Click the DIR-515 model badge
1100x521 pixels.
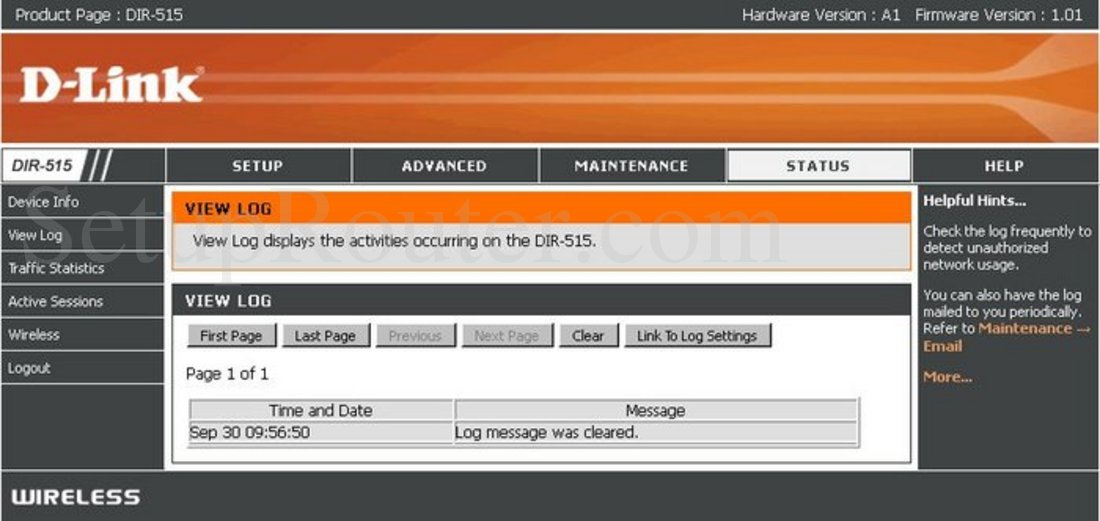click(42, 166)
